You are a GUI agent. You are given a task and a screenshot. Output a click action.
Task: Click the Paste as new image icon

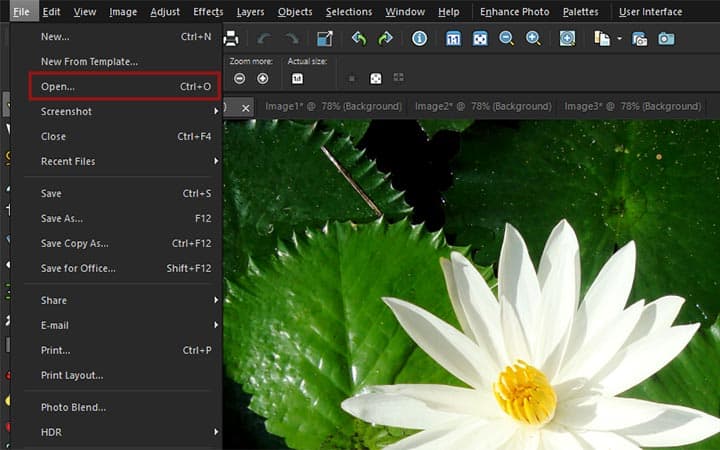point(602,39)
